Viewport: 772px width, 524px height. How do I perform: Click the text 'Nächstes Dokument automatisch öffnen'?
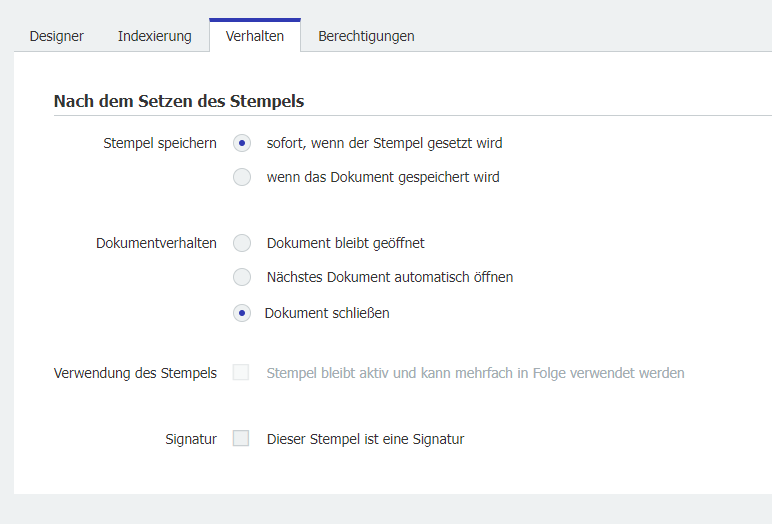390,277
